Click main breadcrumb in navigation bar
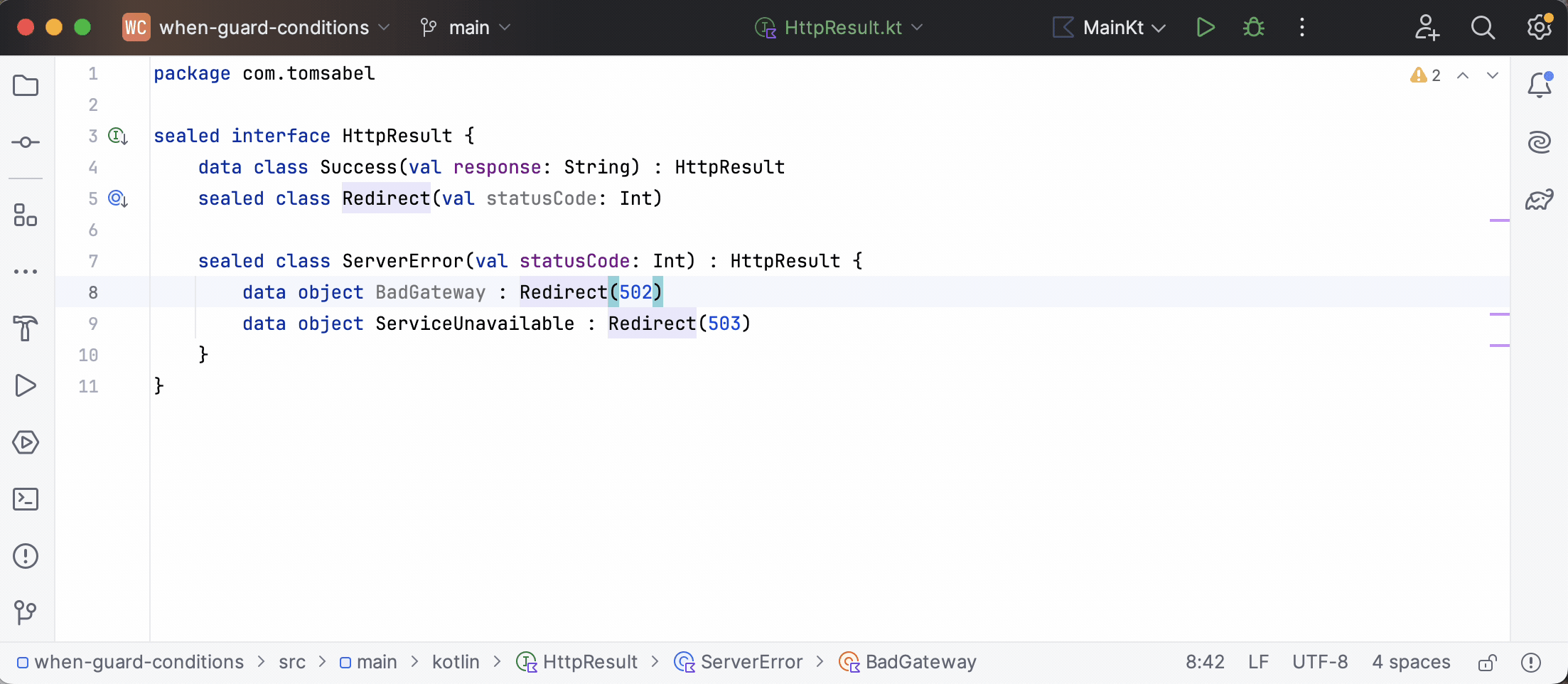1568x684 pixels. (368, 662)
